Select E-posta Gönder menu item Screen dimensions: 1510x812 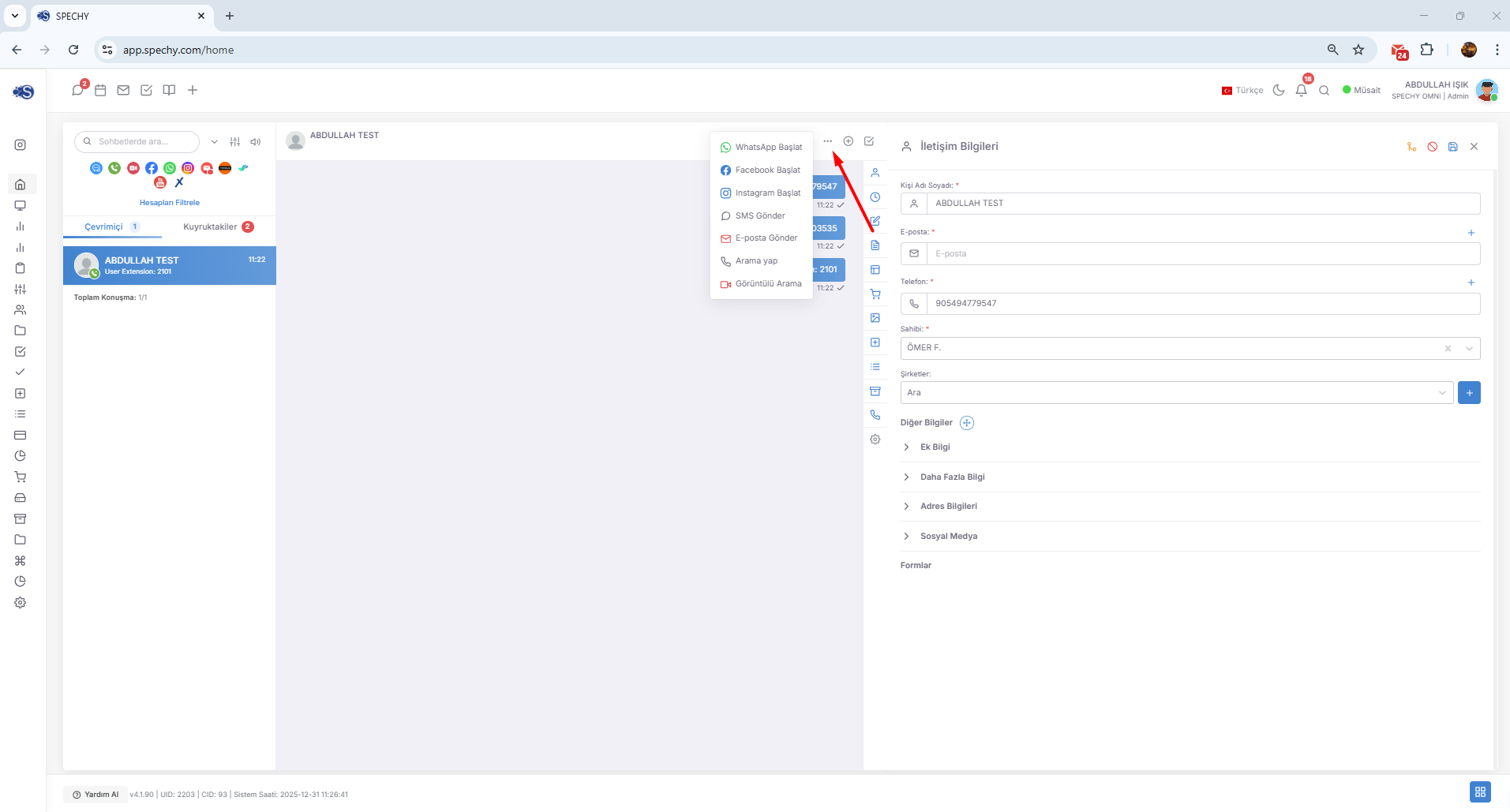pos(762,238)
